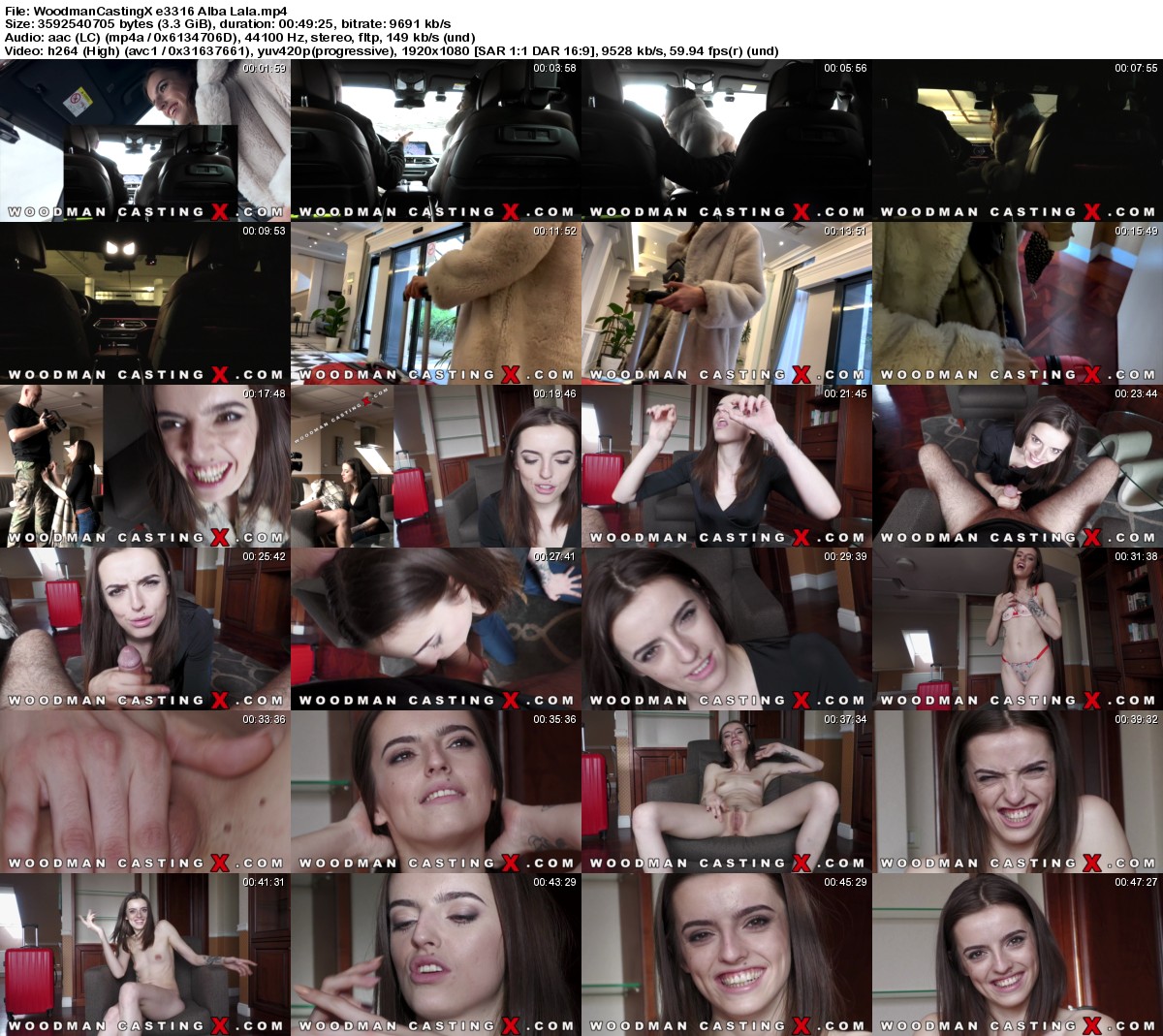Select the thumbnail at 00:43:29
This screenshot has width=1163, height=1036.
[x=436, y=955]
